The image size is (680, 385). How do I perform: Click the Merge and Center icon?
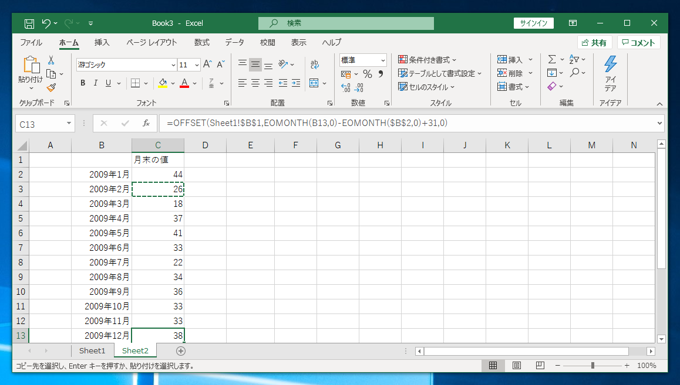[x=314, y=83]
